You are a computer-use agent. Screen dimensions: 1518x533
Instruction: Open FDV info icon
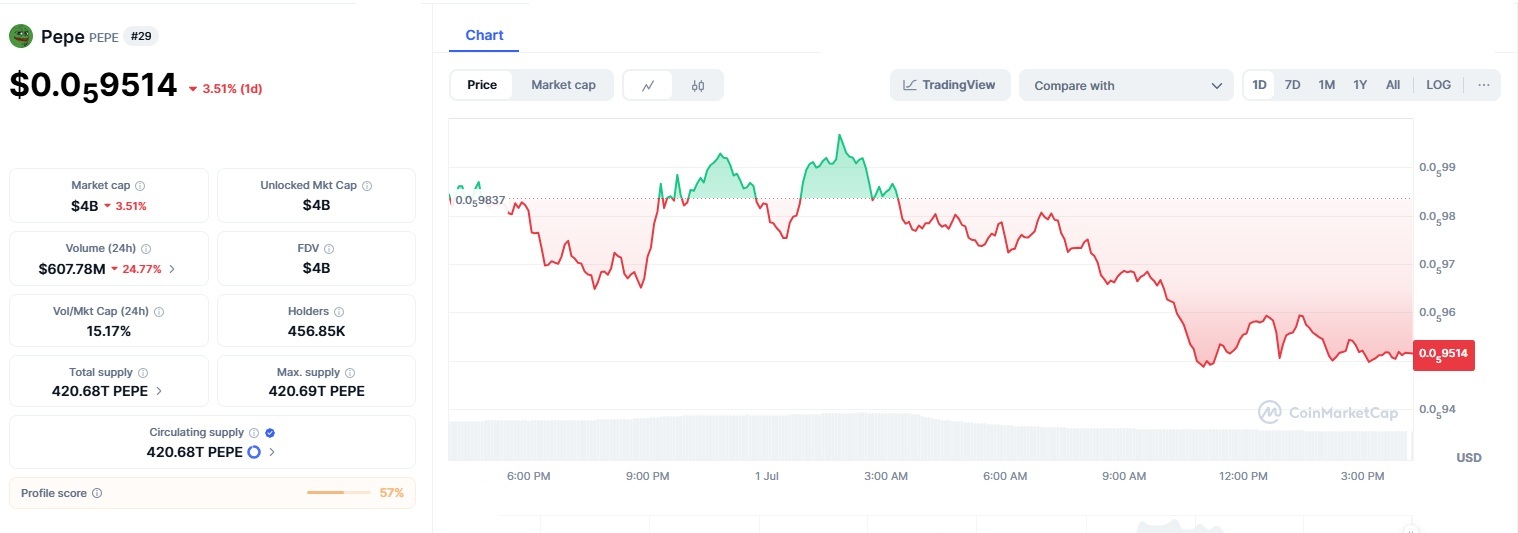(x=329, y=248)
